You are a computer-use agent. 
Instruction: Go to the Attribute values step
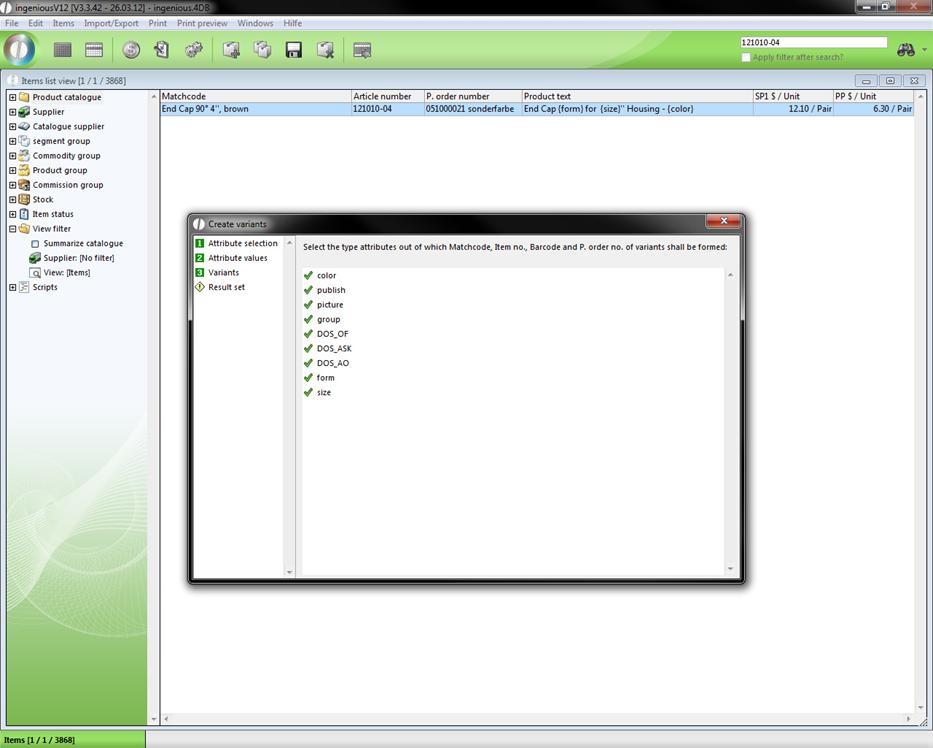[237, 258]
